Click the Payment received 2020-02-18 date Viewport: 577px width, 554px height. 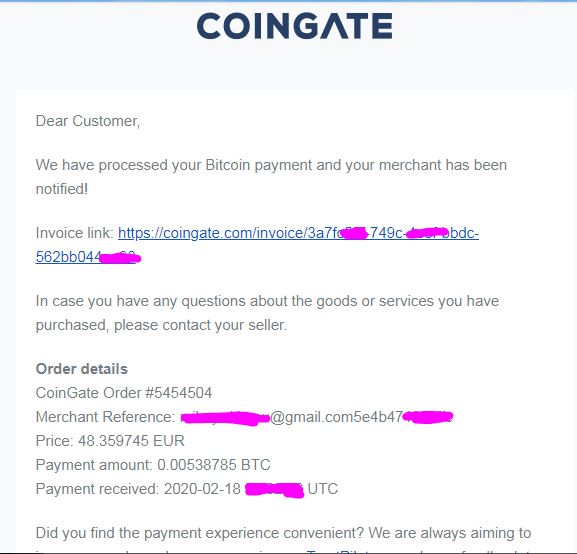coord(202,489)
